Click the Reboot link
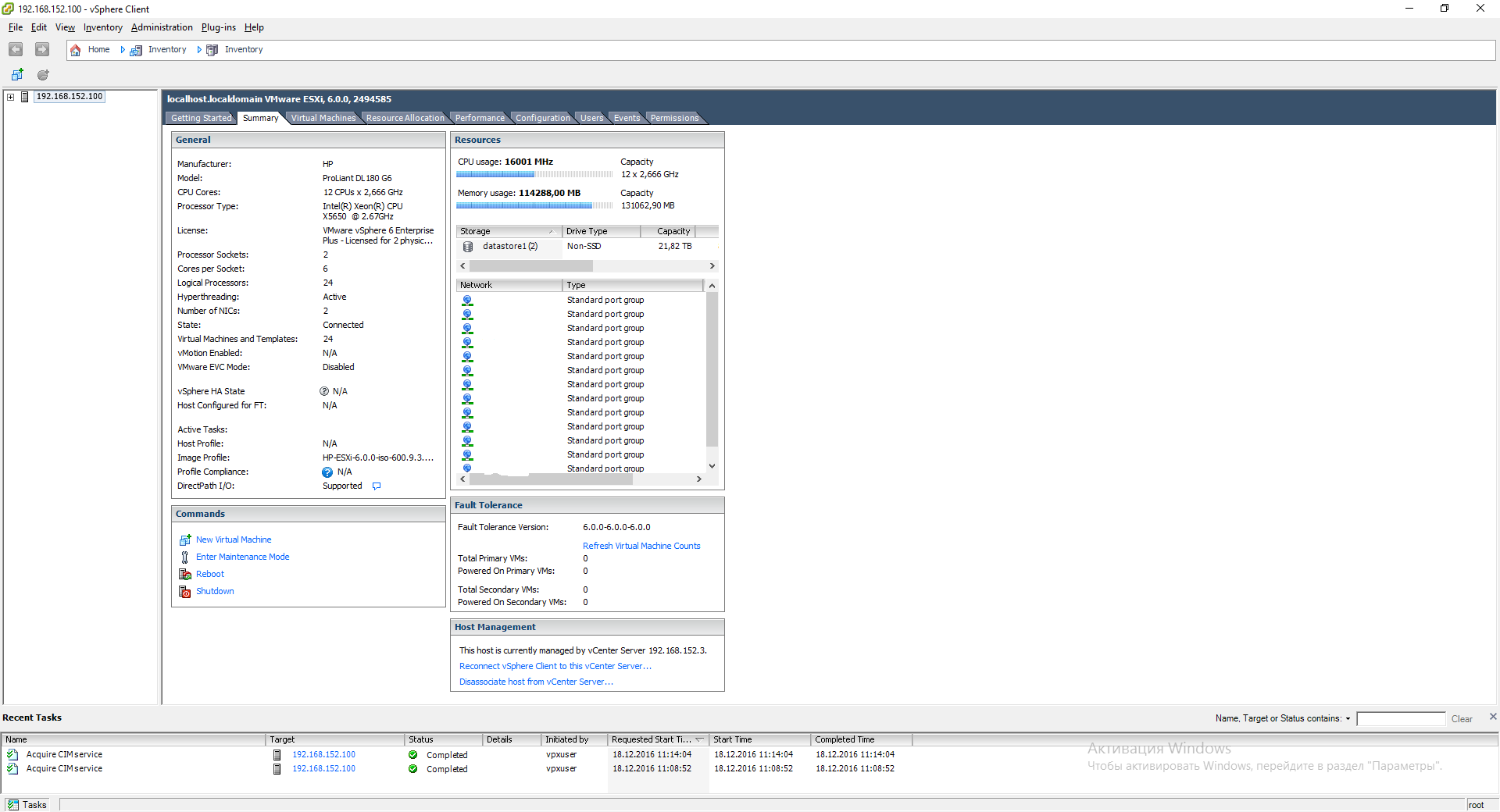The image size is (1500, 812). coord(210,574)
